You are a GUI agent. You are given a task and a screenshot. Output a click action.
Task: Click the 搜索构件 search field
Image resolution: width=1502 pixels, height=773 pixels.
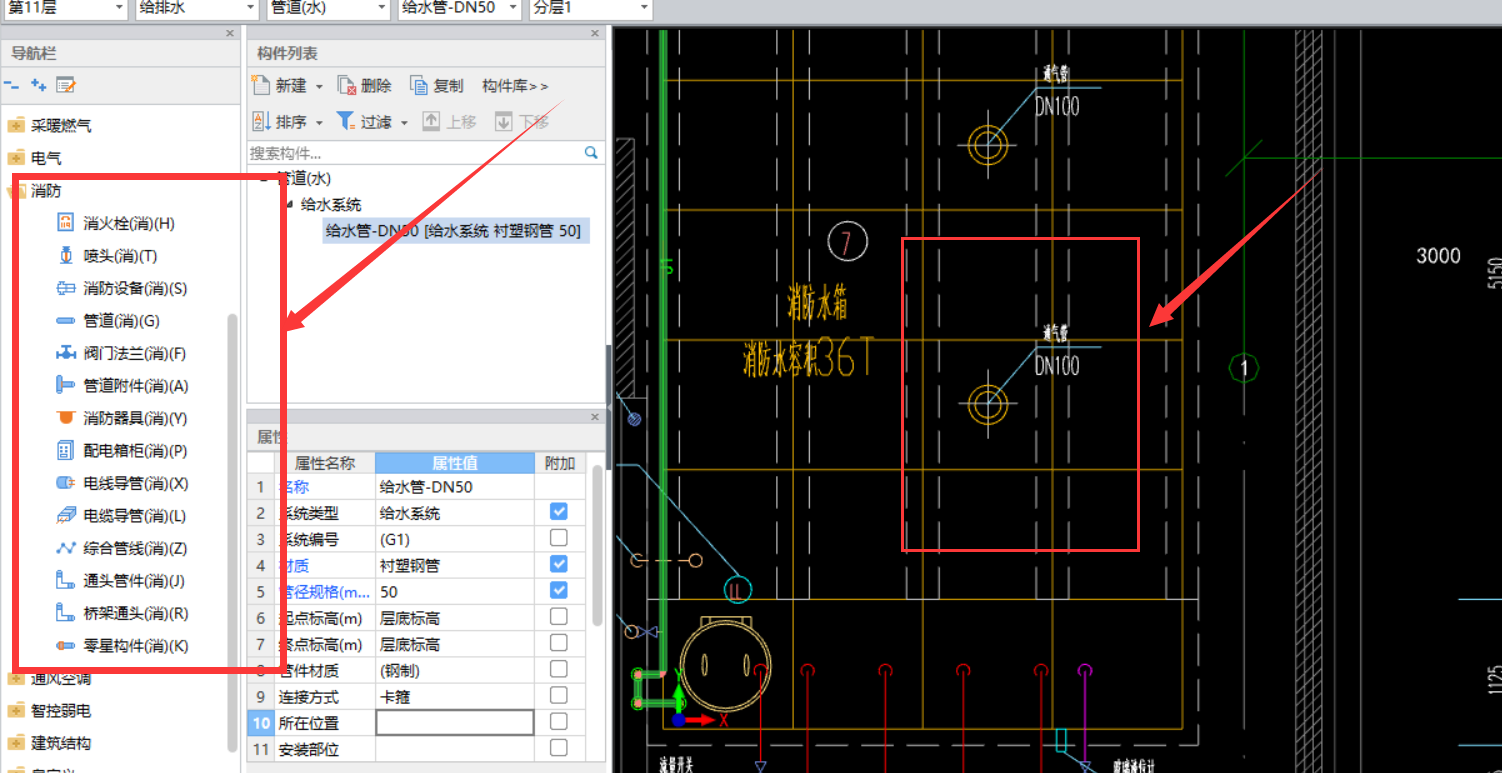(415, 153)
